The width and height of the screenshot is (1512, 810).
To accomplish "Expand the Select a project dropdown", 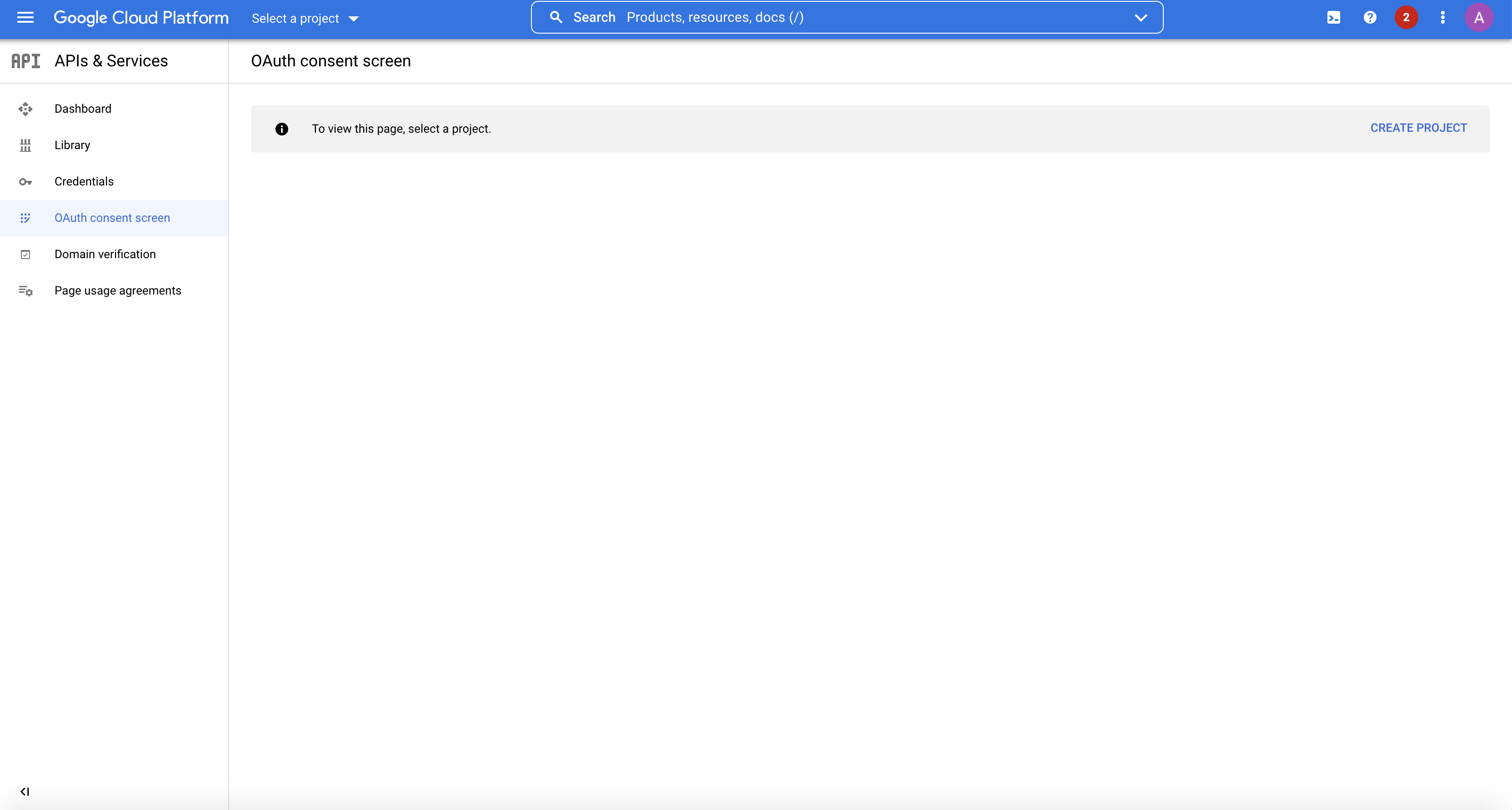I will (x=305, y=18).
